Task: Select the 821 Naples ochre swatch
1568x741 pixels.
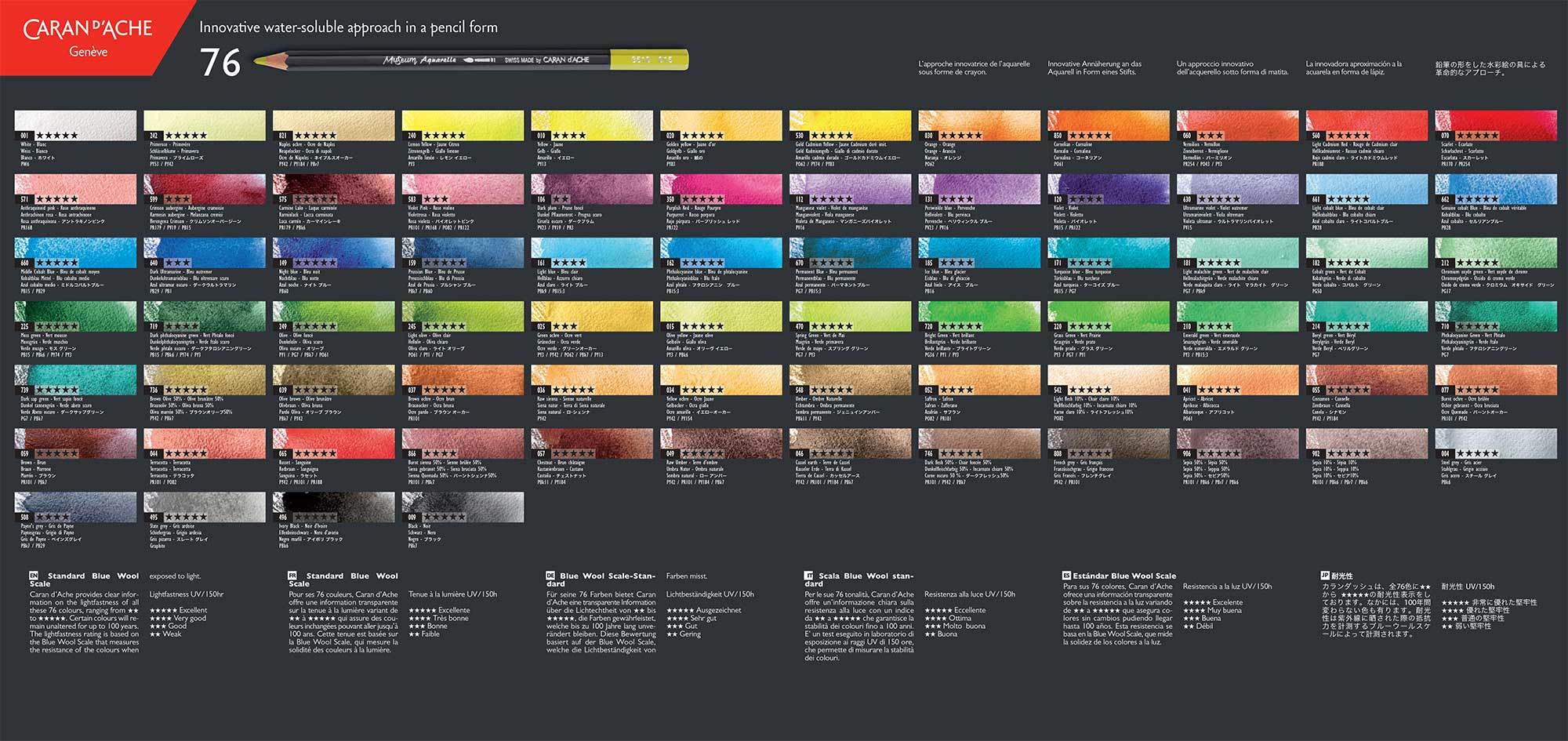Action: tap(334, 125)
